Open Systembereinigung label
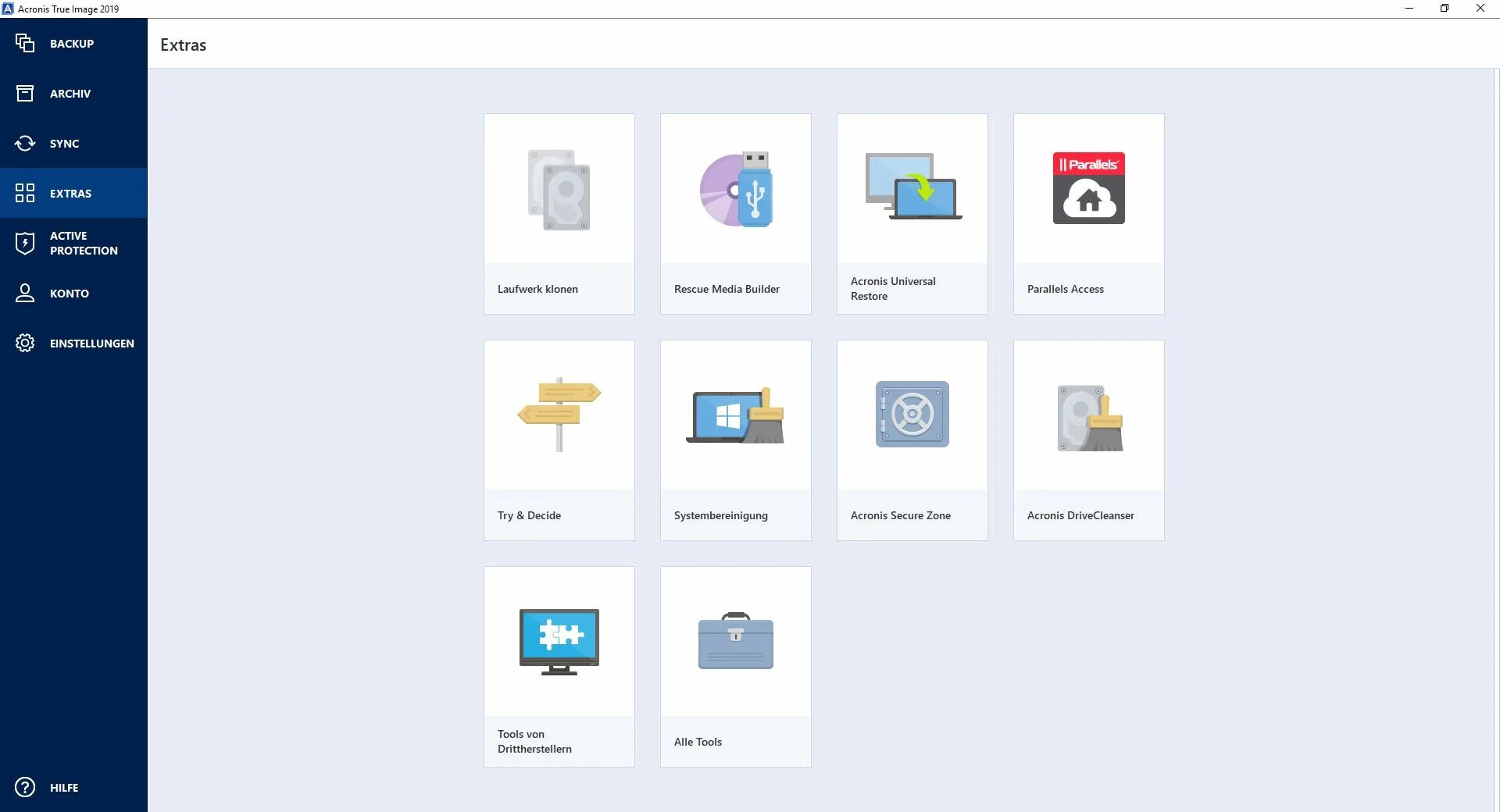The height and width of the screenshot is (812, 1500). (720, 515)
